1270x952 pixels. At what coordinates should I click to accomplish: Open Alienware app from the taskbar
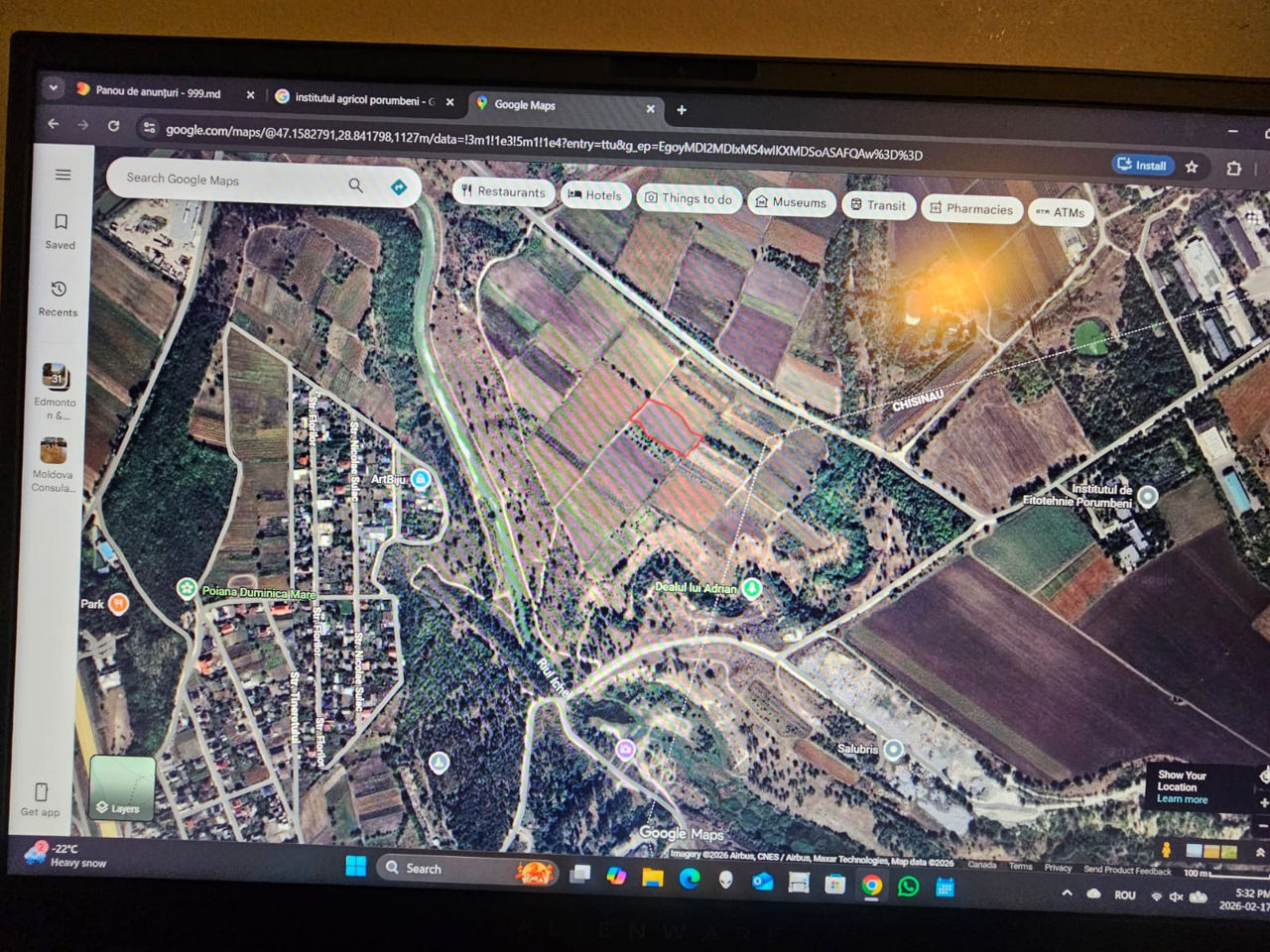coord(725,881)
